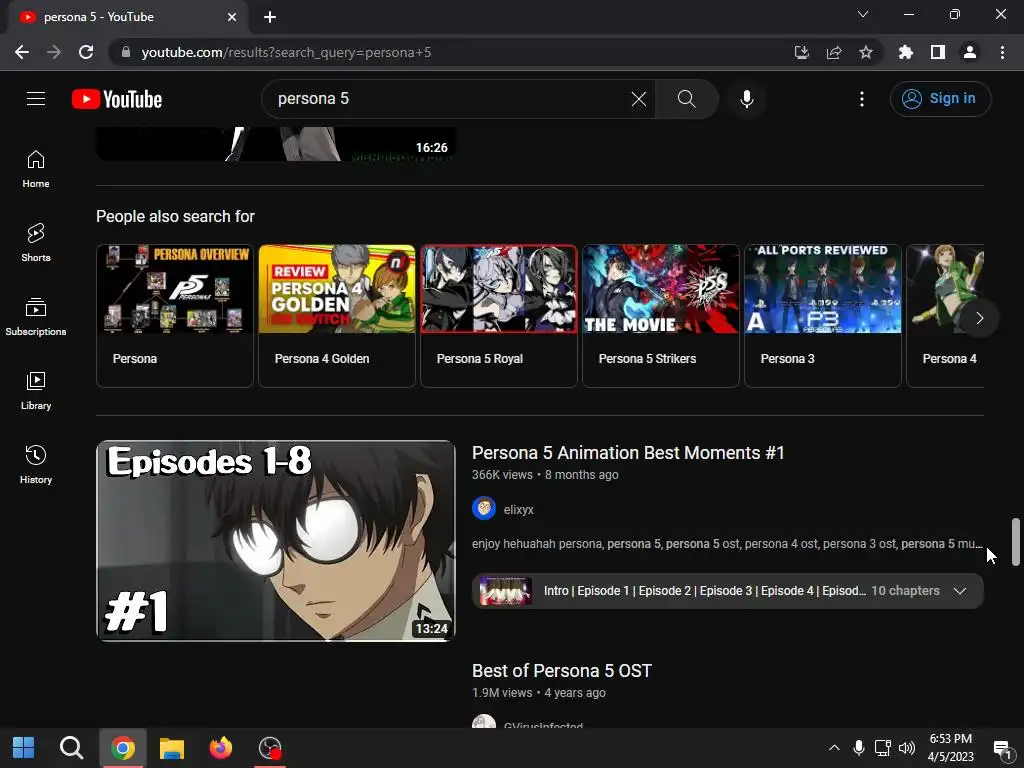Image resolution: width=1024 pixels, height=768 pixels.
Task: Open Chrome three-dot menu
Action: pyautogui.click(x=1002, y=52)
